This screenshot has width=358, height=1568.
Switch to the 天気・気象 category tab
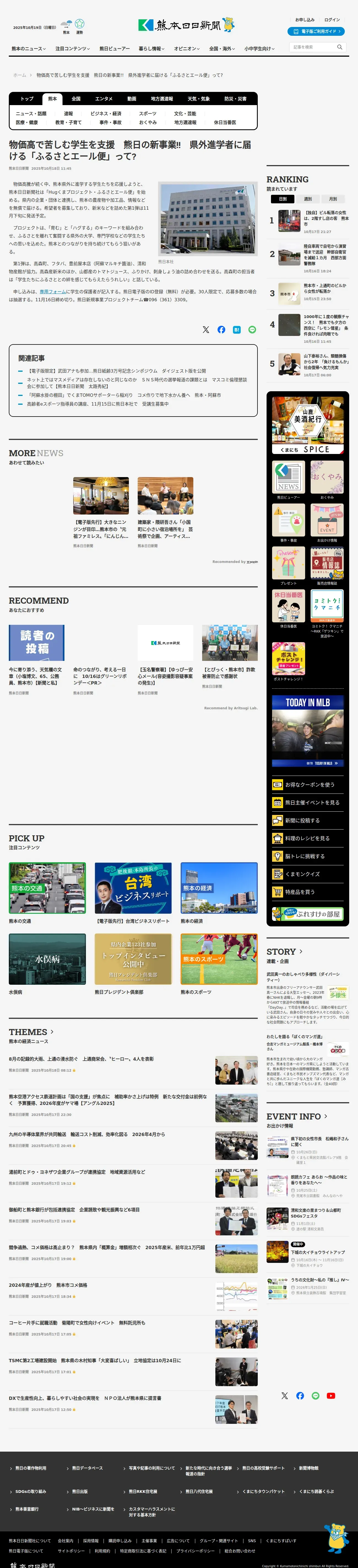pyautogui.click(x=199, y=98)
